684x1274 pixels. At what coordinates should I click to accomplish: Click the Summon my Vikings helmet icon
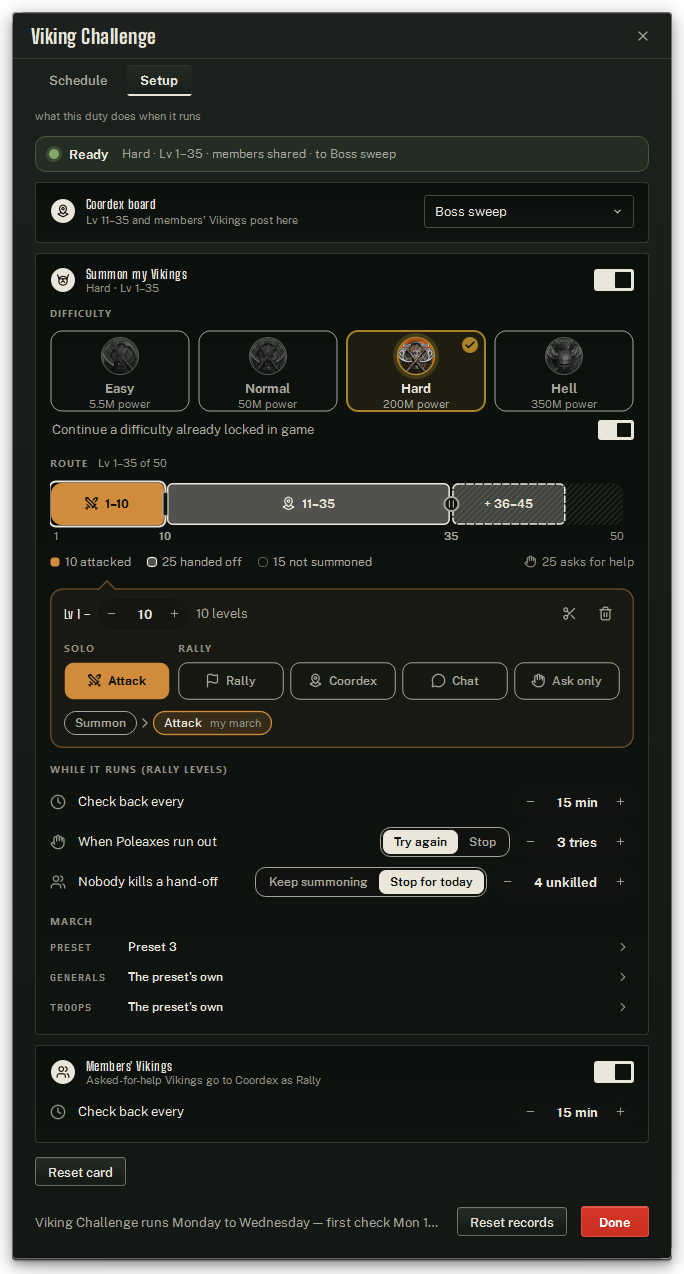[64, 280]
